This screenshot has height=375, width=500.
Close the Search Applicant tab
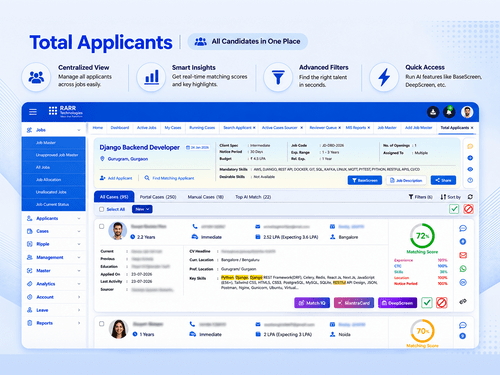click(254, 128)
